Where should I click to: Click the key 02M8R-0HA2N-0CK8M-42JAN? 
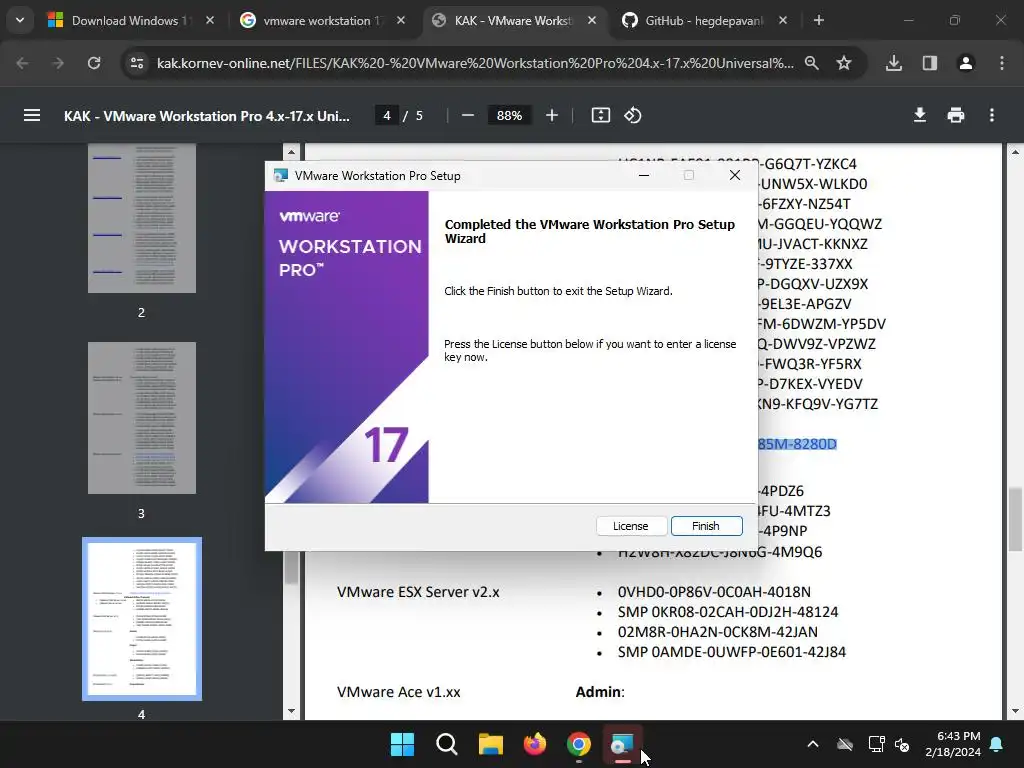pyautogui.click(x=718, y=632)
